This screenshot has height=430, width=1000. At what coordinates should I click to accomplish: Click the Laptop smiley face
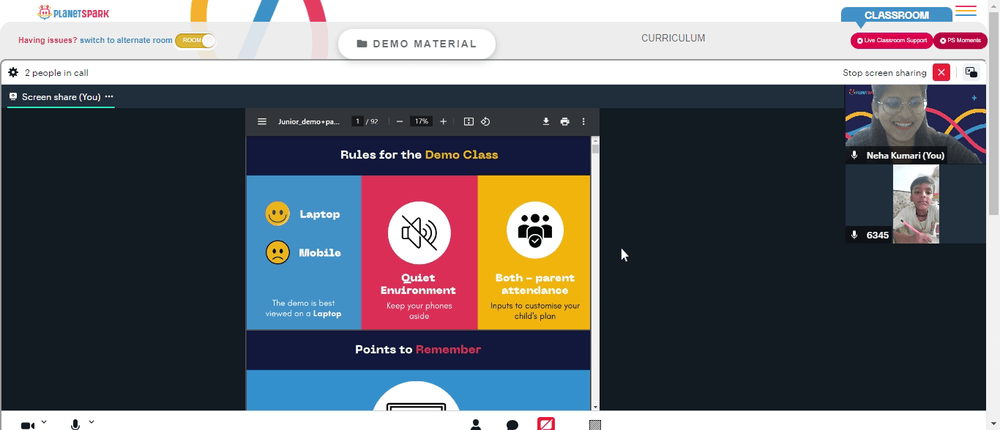(x=277, y=214)
